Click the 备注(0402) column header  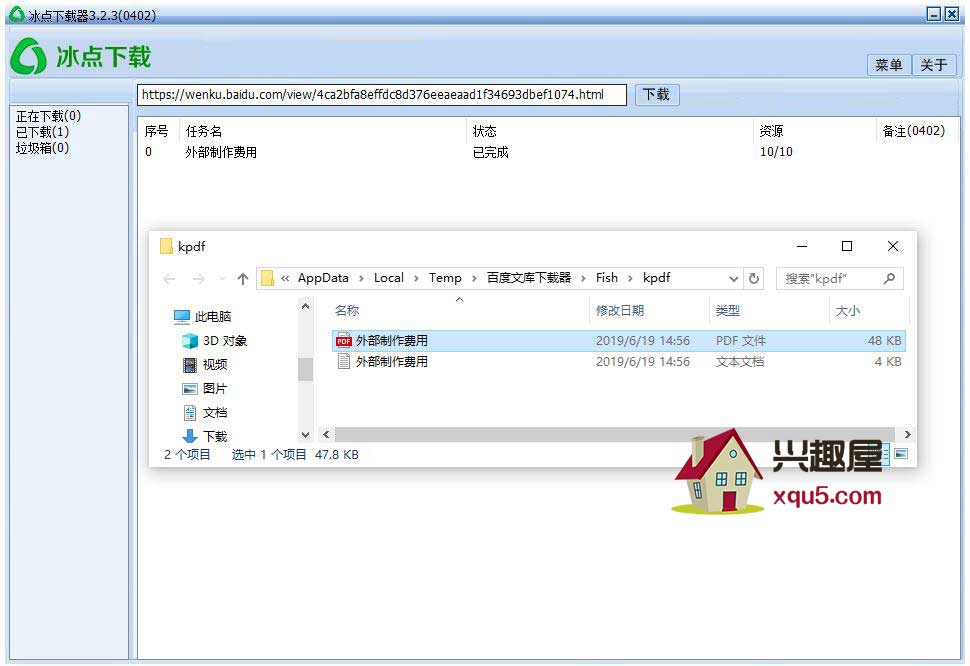pos(914,131)
